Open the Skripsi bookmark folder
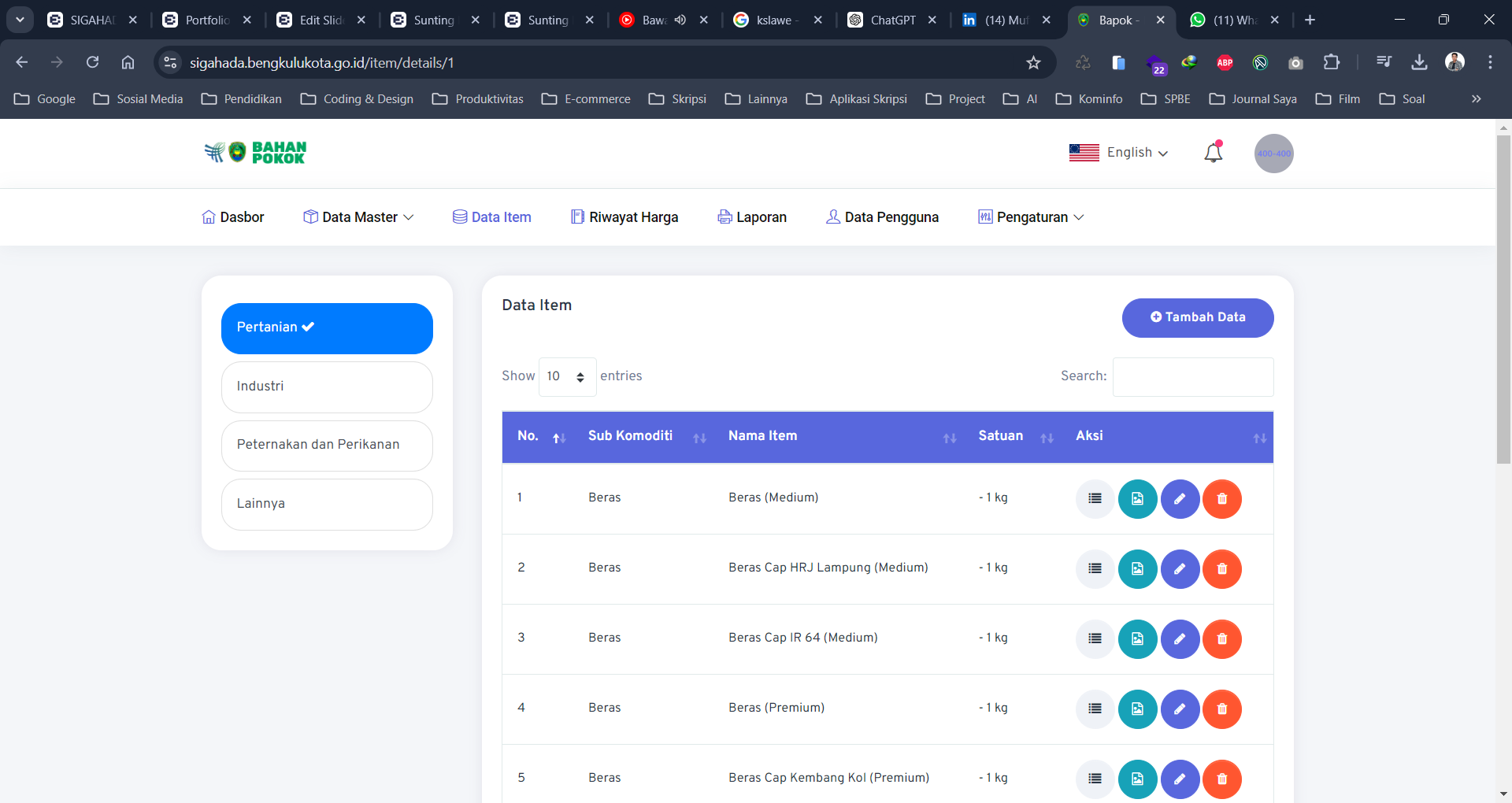The image size is (1512, 803). click(x=677, y=99)
